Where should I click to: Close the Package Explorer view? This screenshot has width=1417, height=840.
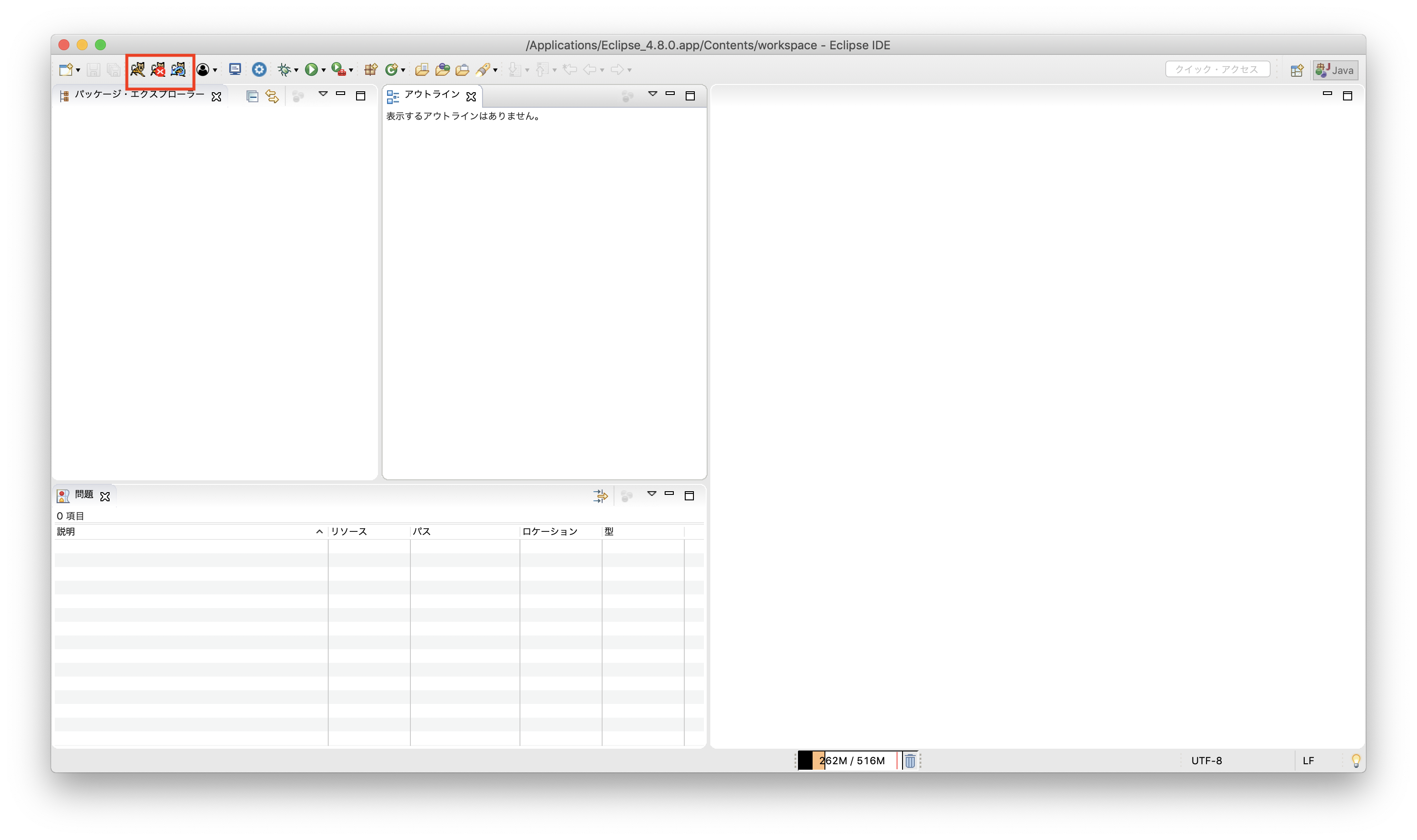(216, 97)
